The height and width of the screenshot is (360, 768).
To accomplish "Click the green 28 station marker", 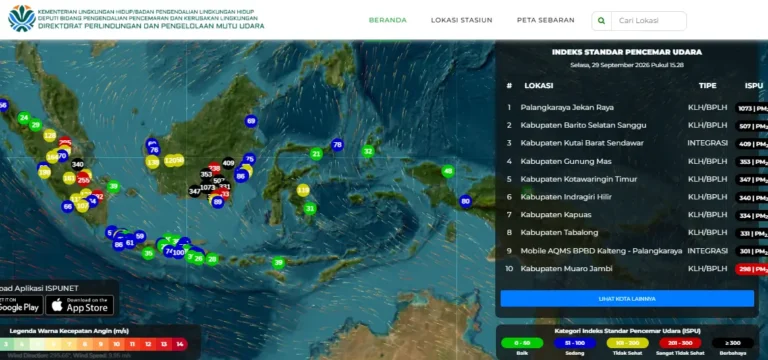I will (212, 259).
